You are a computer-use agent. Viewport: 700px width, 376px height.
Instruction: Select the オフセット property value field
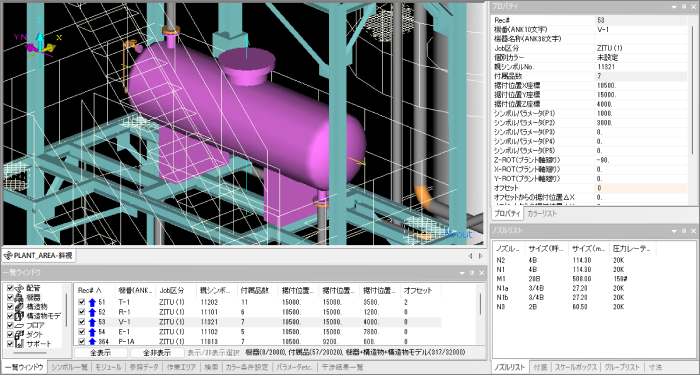(x=642, y=188)
